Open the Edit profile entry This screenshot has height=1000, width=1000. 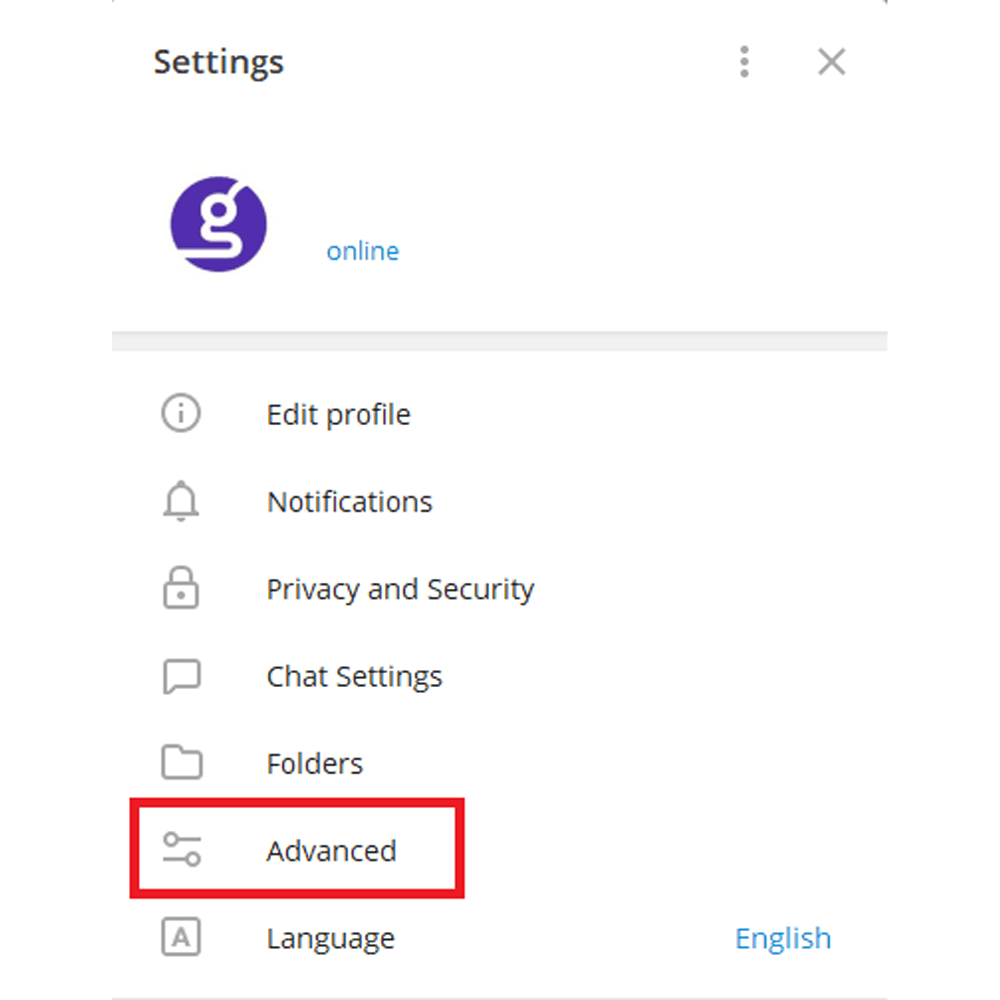(x=338, y=414)
